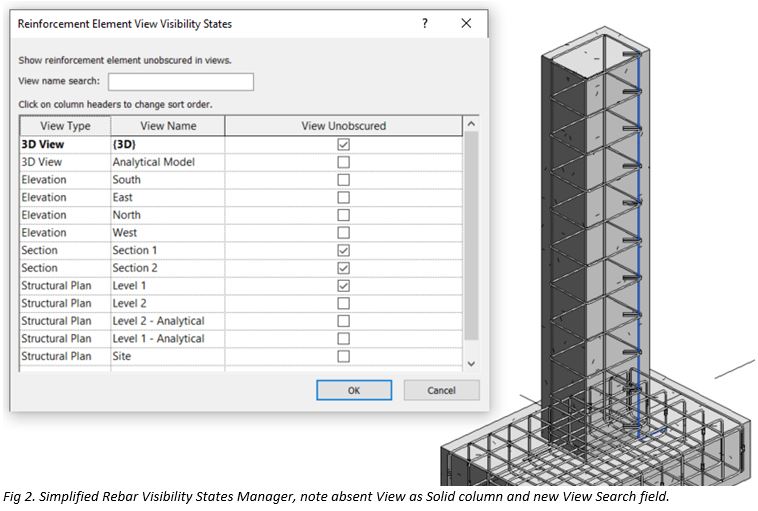Click the scroll down arrow of the table
The image size is (758, 511).
pyautogui.click(x=471, y=364)
